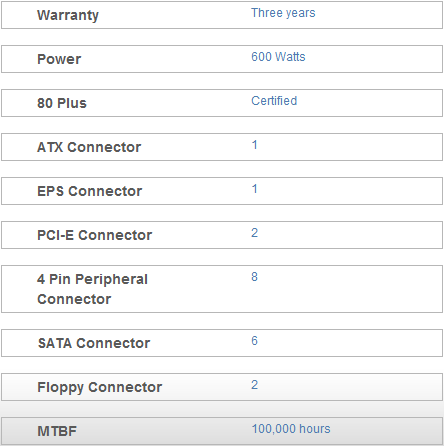This screenshot has height=446, width=444.
Task: Select the EPS Connector count value
Action: [x=254, y=189]
